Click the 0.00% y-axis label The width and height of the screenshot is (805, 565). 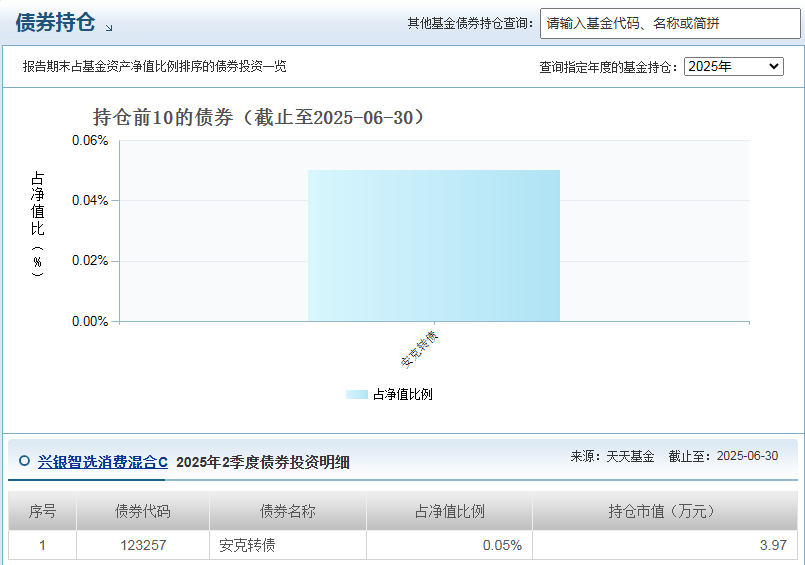[x=90, y=321]
